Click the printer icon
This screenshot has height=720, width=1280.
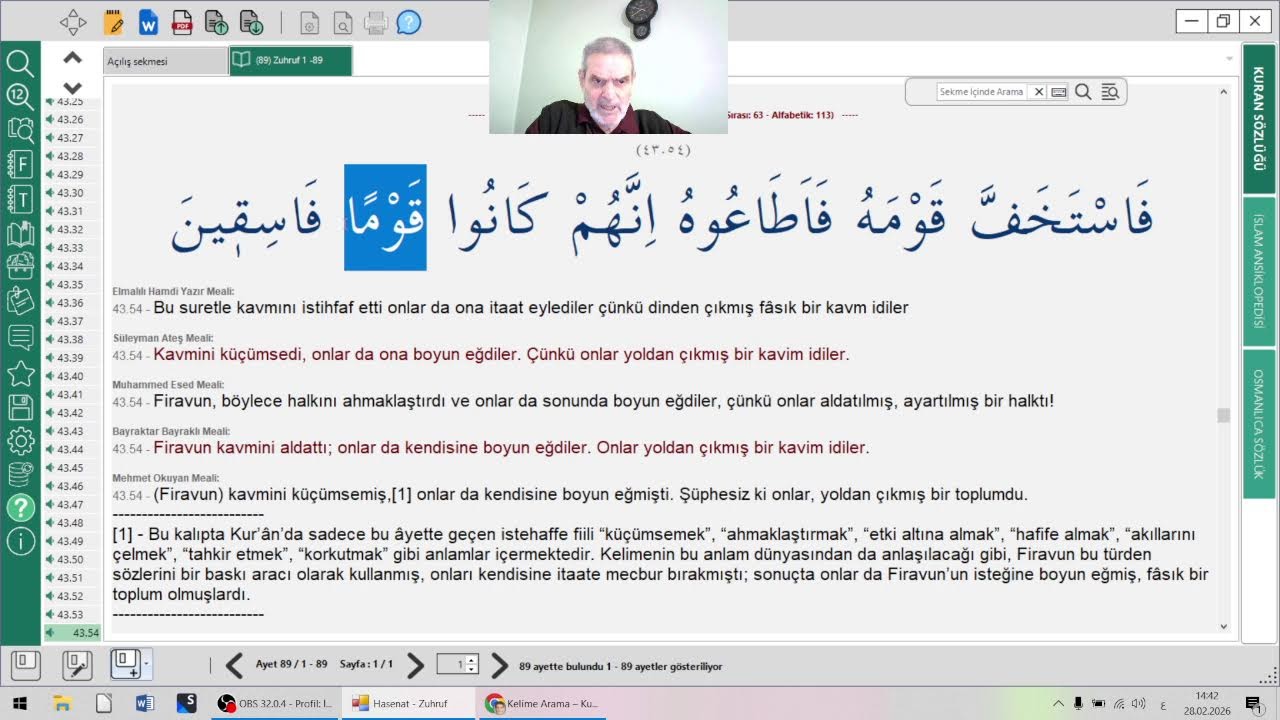coord(375,22)
